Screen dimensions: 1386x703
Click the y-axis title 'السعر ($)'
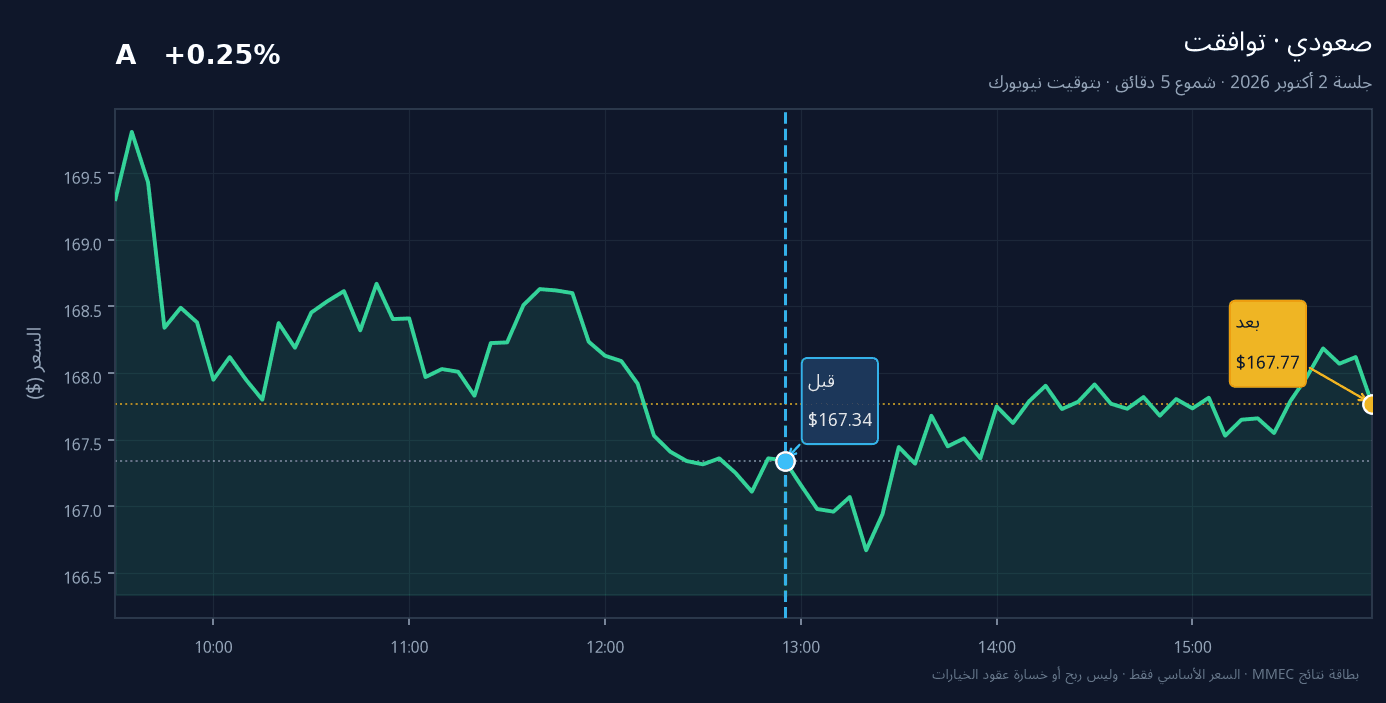pos(35,363)
